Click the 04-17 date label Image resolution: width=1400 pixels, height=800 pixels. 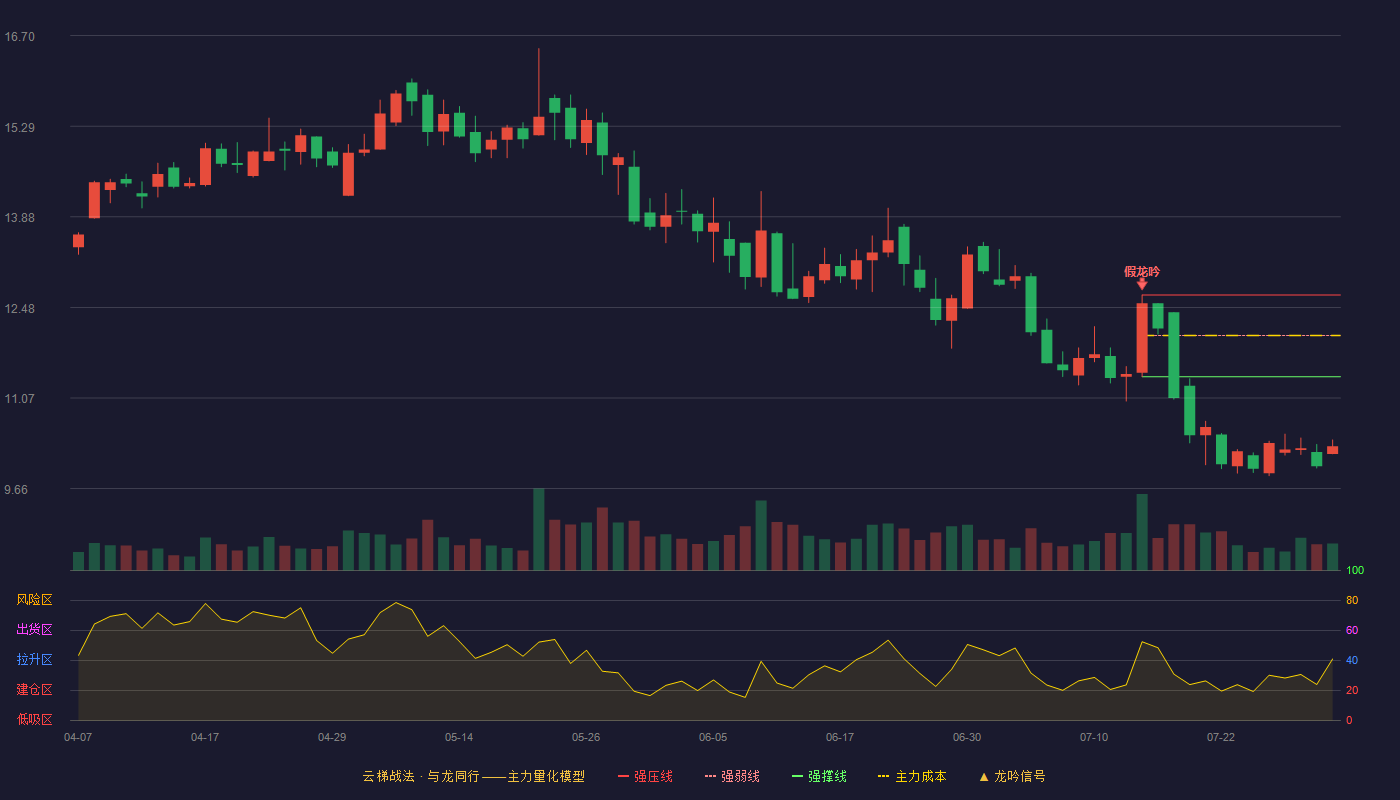[205, 737]
